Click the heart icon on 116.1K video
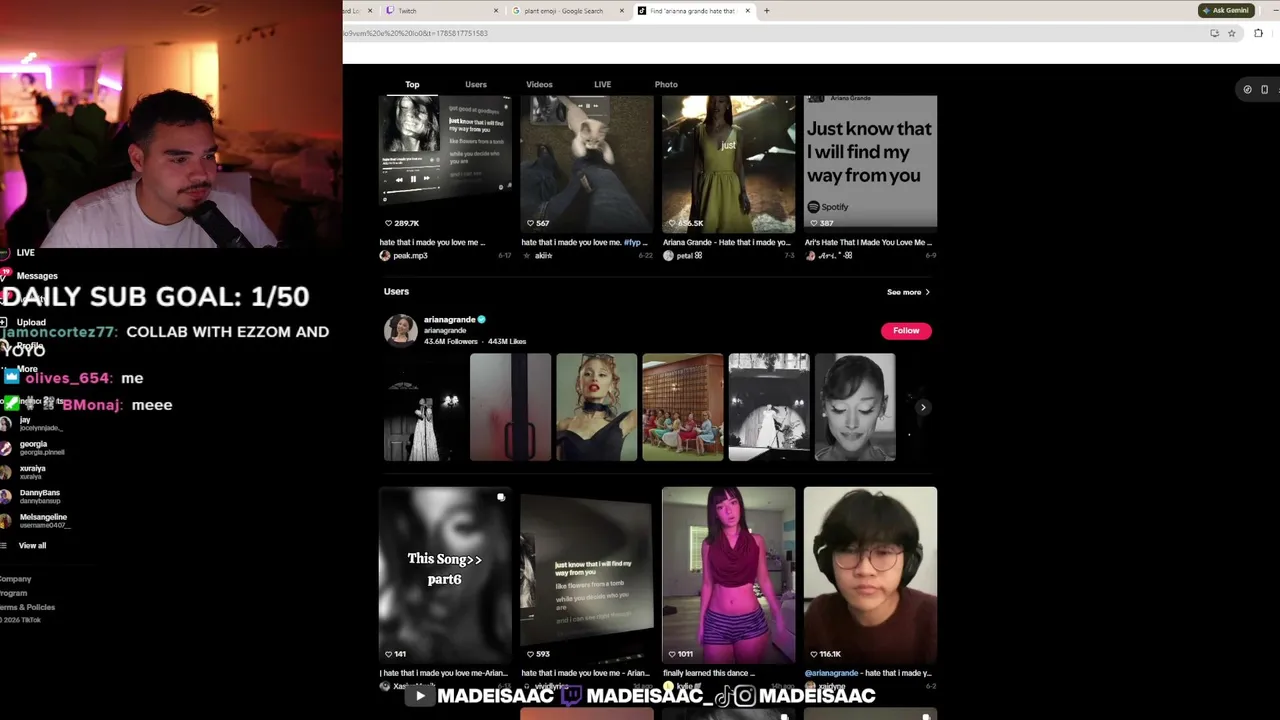The height and width of the screenshot is (720, 1280). click(813, 654)
